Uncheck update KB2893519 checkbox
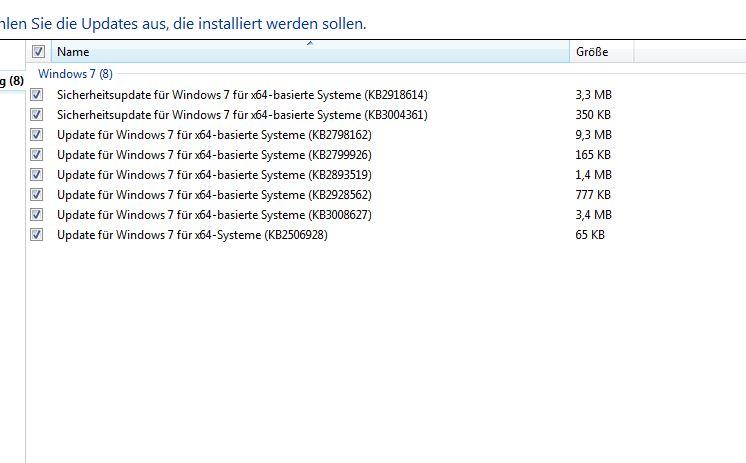The image size is (746, 463). coord(37,175)
